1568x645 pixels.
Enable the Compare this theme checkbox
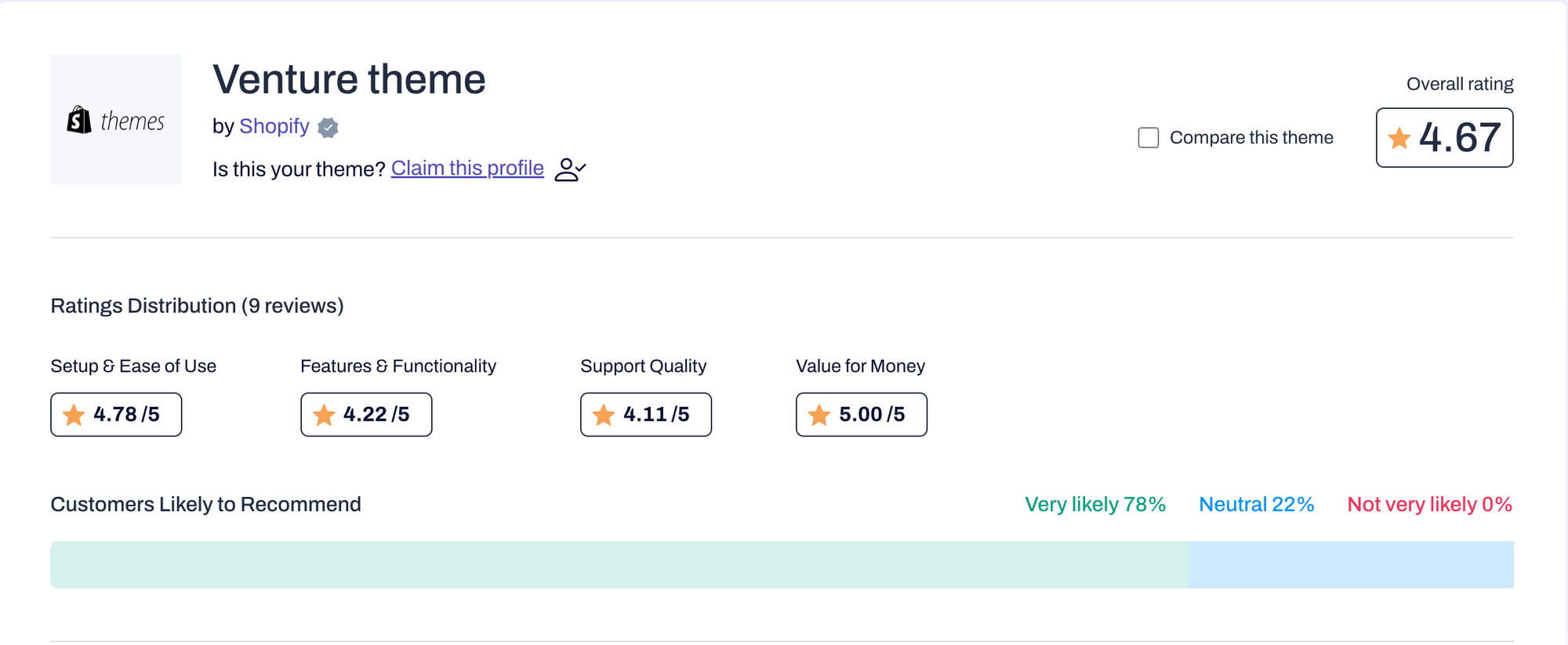tap(1148, 137)
